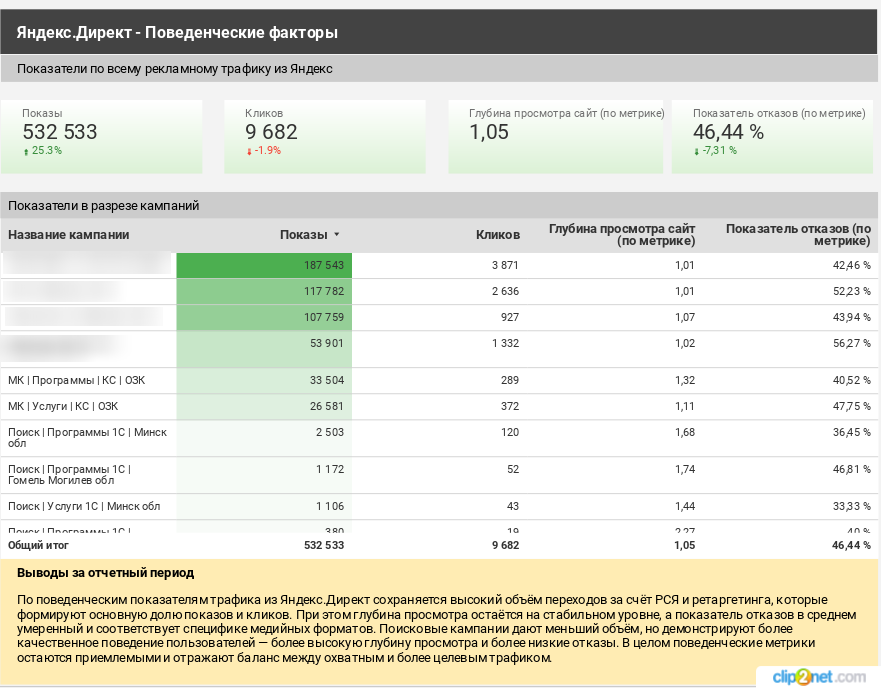Click the sort arrow beside Показы header
This screenshot has height=688, width=881.
(337, 235)
